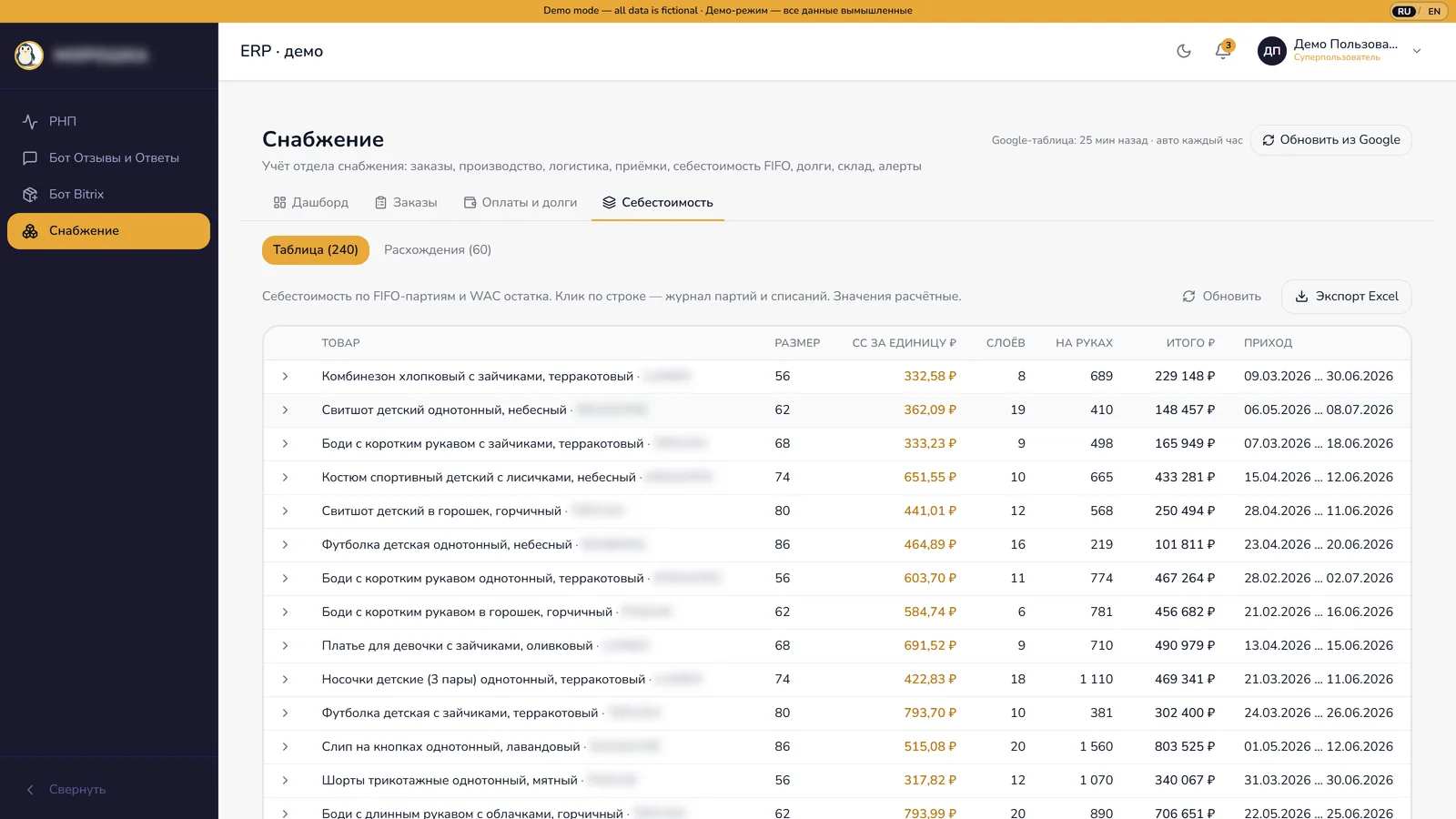Click Носочки детские (3 пары) product name
Viewport: 1456px width, 819px height.
(x=483, y=679)
